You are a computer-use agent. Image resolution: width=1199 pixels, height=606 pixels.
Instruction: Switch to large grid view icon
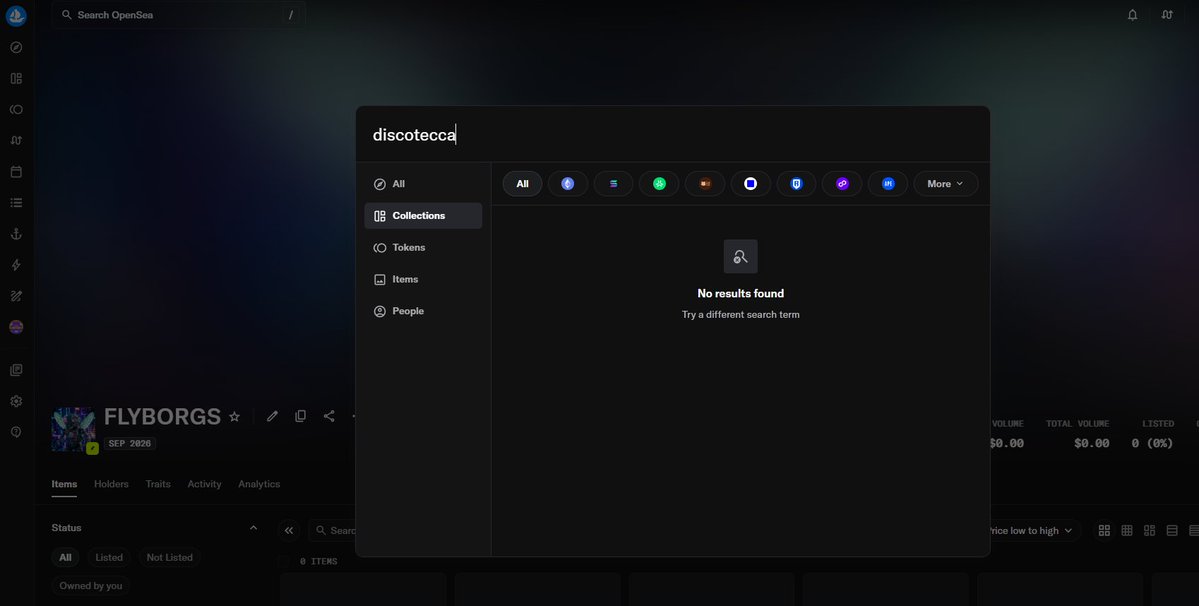click(x=1104, y=530)
